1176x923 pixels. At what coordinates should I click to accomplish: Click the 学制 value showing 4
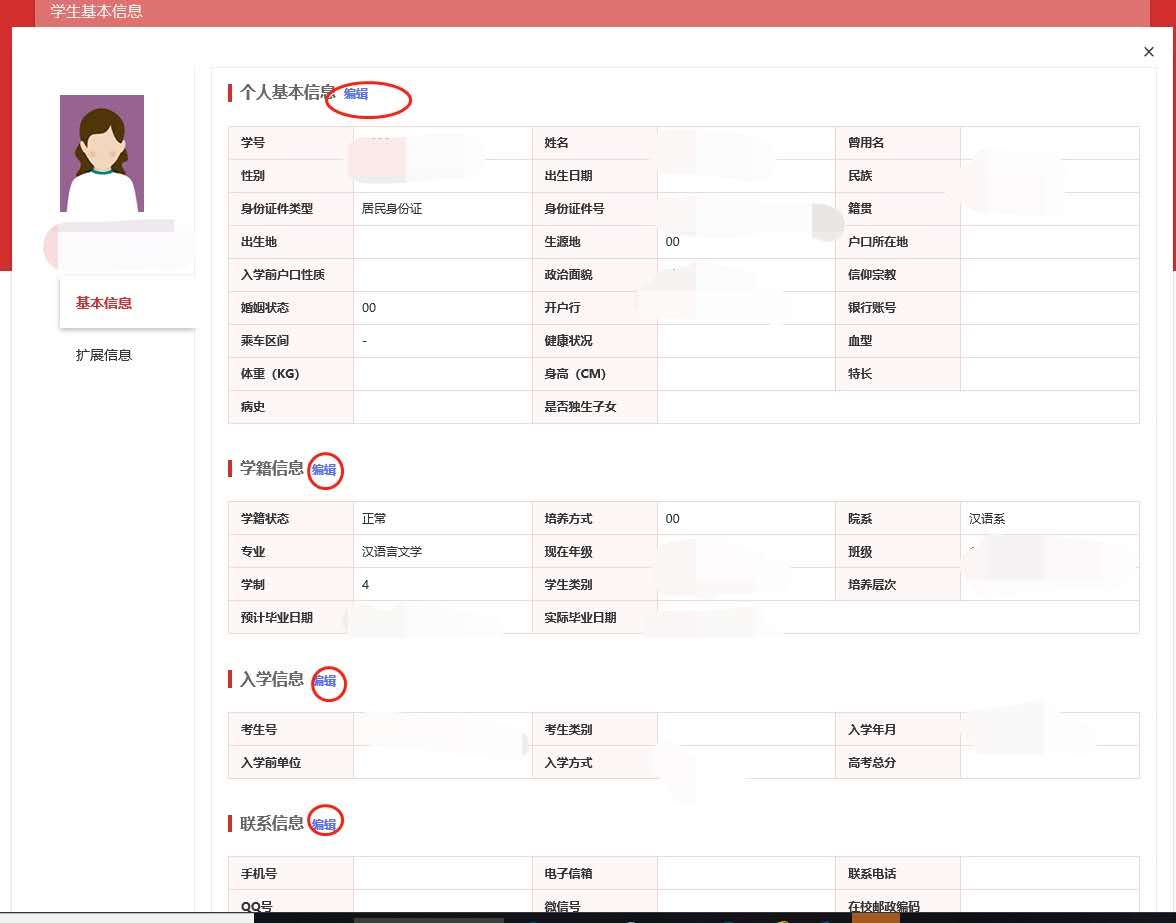click(x=366, y=585)
